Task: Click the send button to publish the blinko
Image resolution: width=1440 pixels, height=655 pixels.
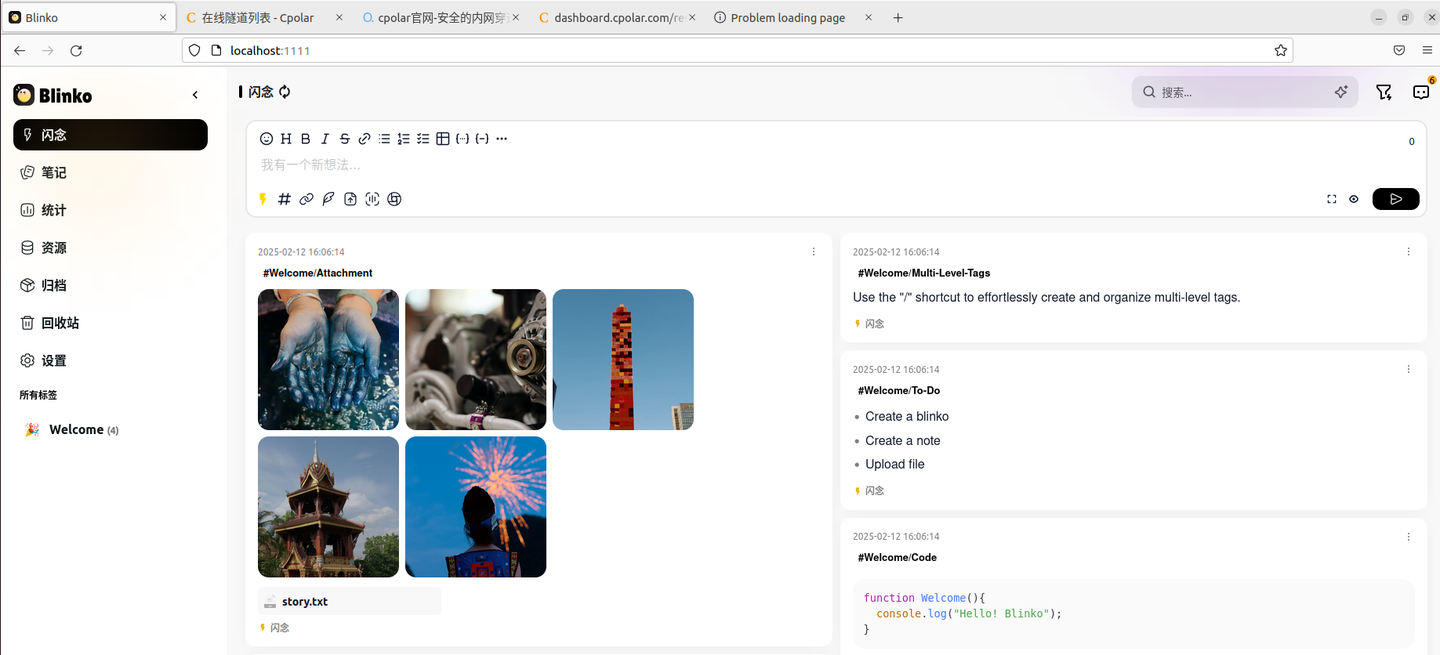Action: point(1395,199)
